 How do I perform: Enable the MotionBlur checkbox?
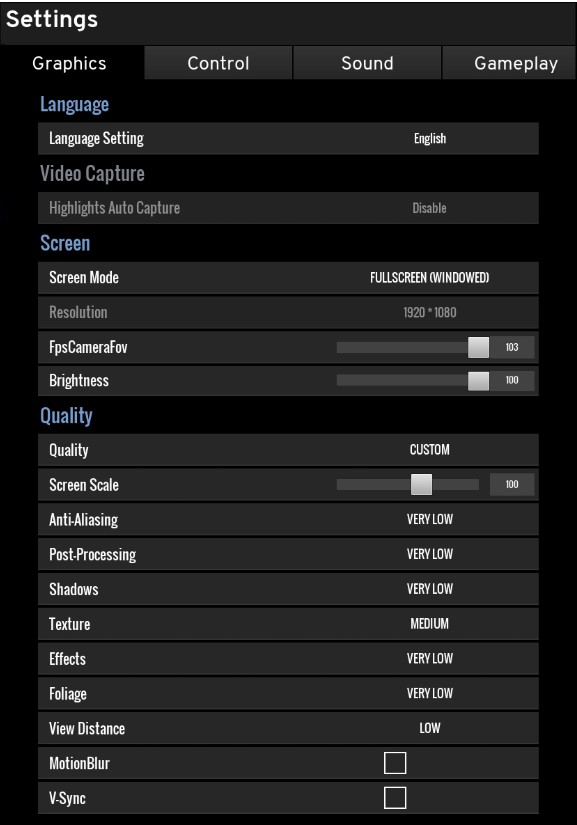coord(395,763)
